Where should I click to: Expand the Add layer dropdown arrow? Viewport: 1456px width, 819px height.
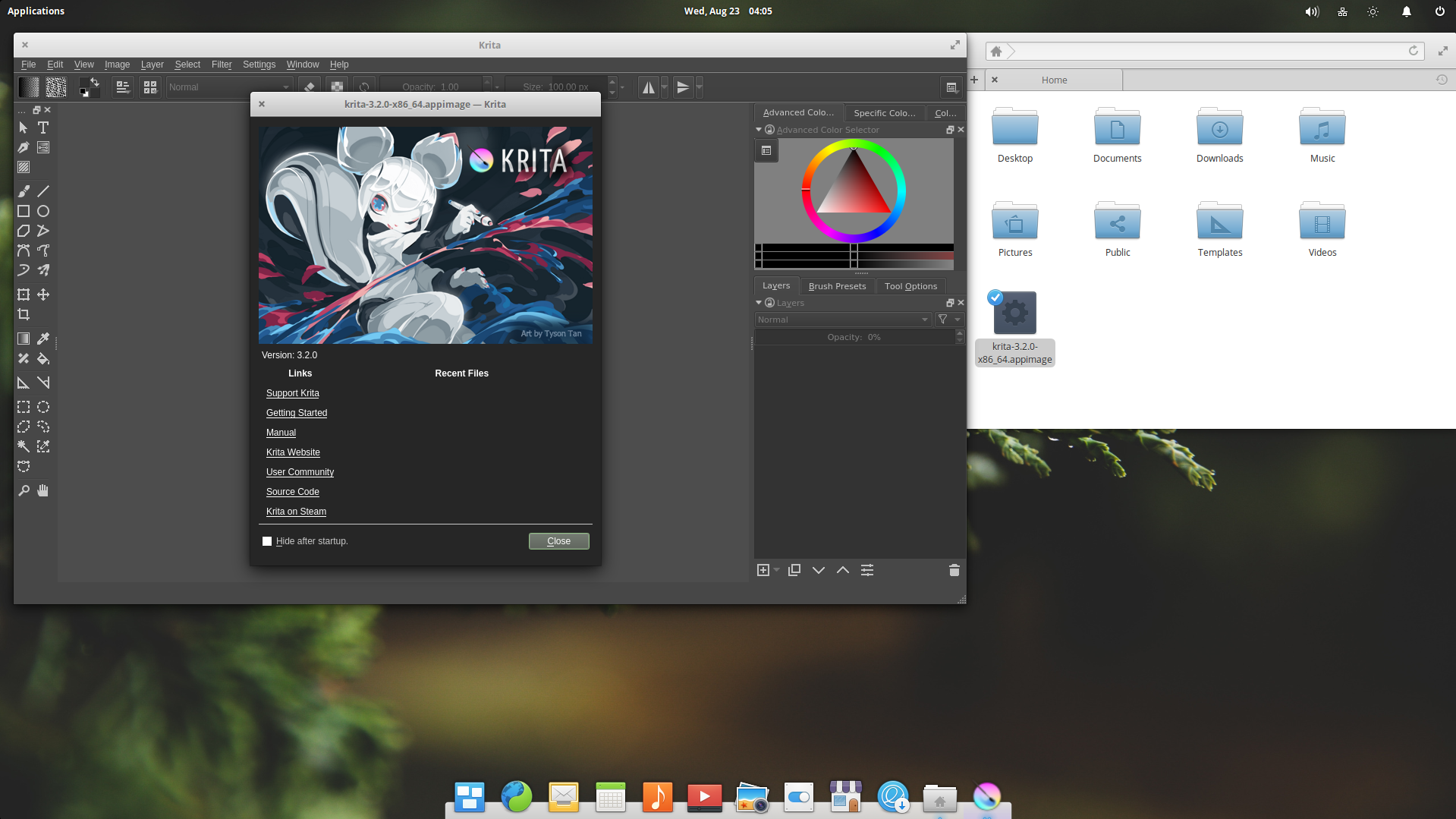pyautogui.click(x=776, y=570)
